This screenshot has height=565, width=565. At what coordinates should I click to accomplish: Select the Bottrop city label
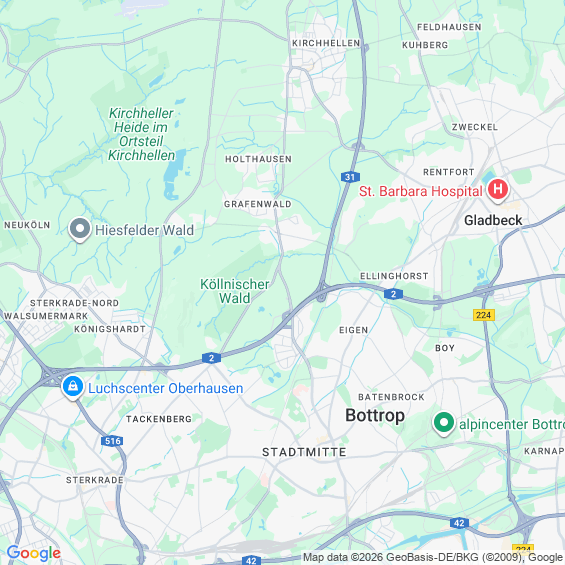(375, 415)
